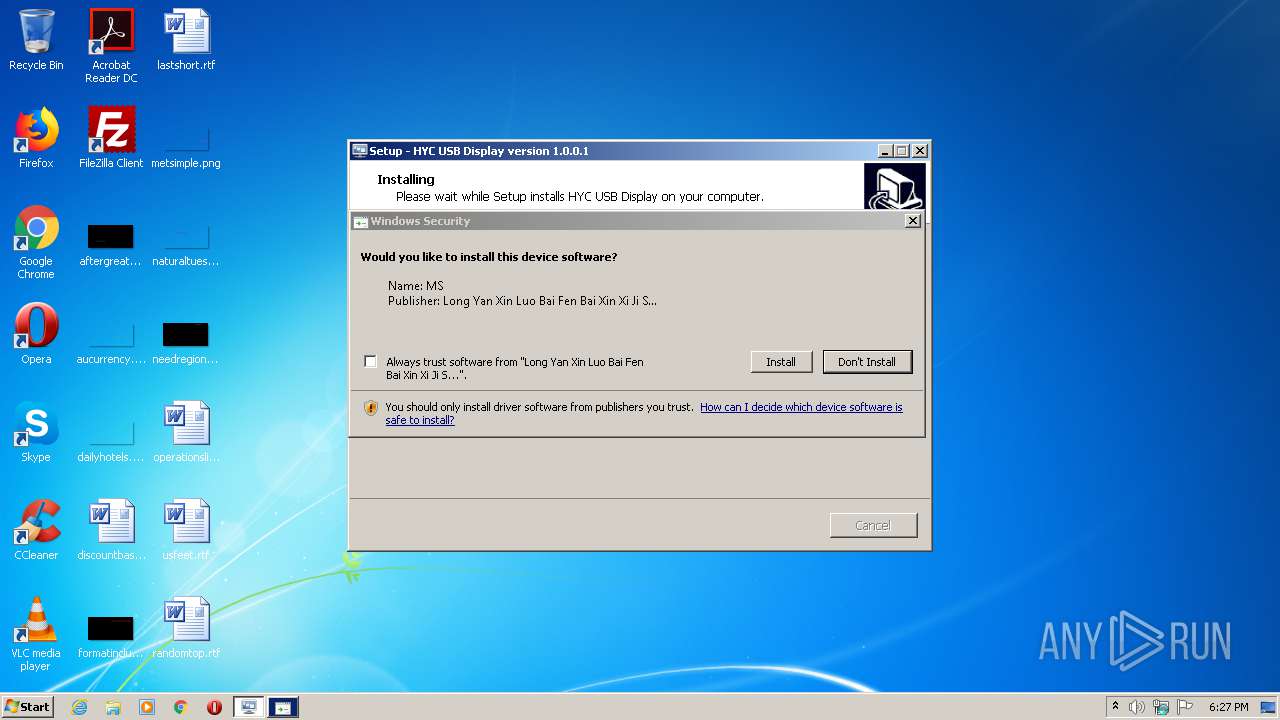The width and height of the screenshot is (1280, 720).
Task: Select the operationsli document icon
Action: click(x=186, y=432)
